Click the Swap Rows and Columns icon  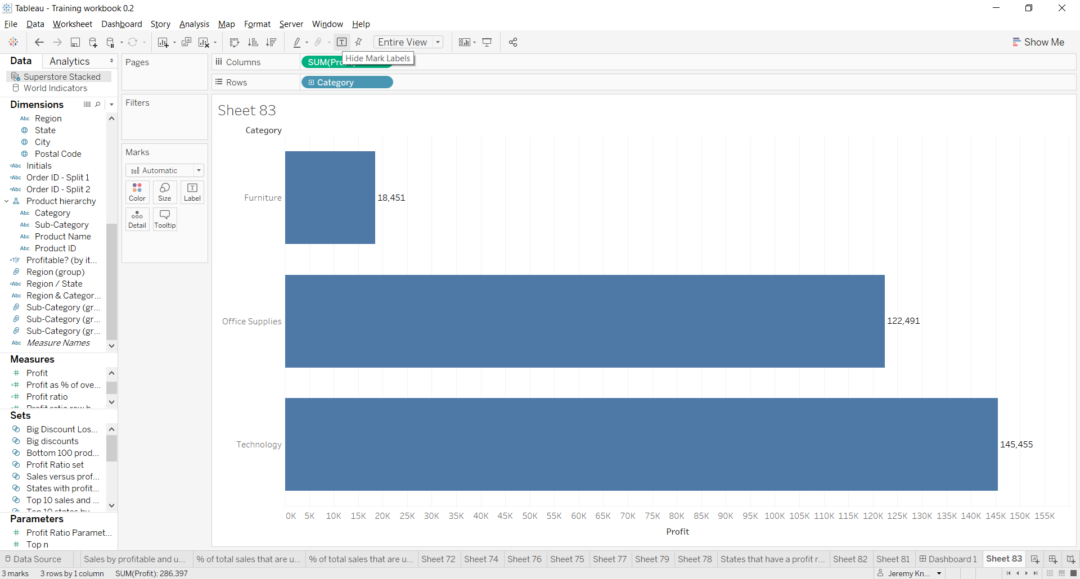(x=234, y=42)
